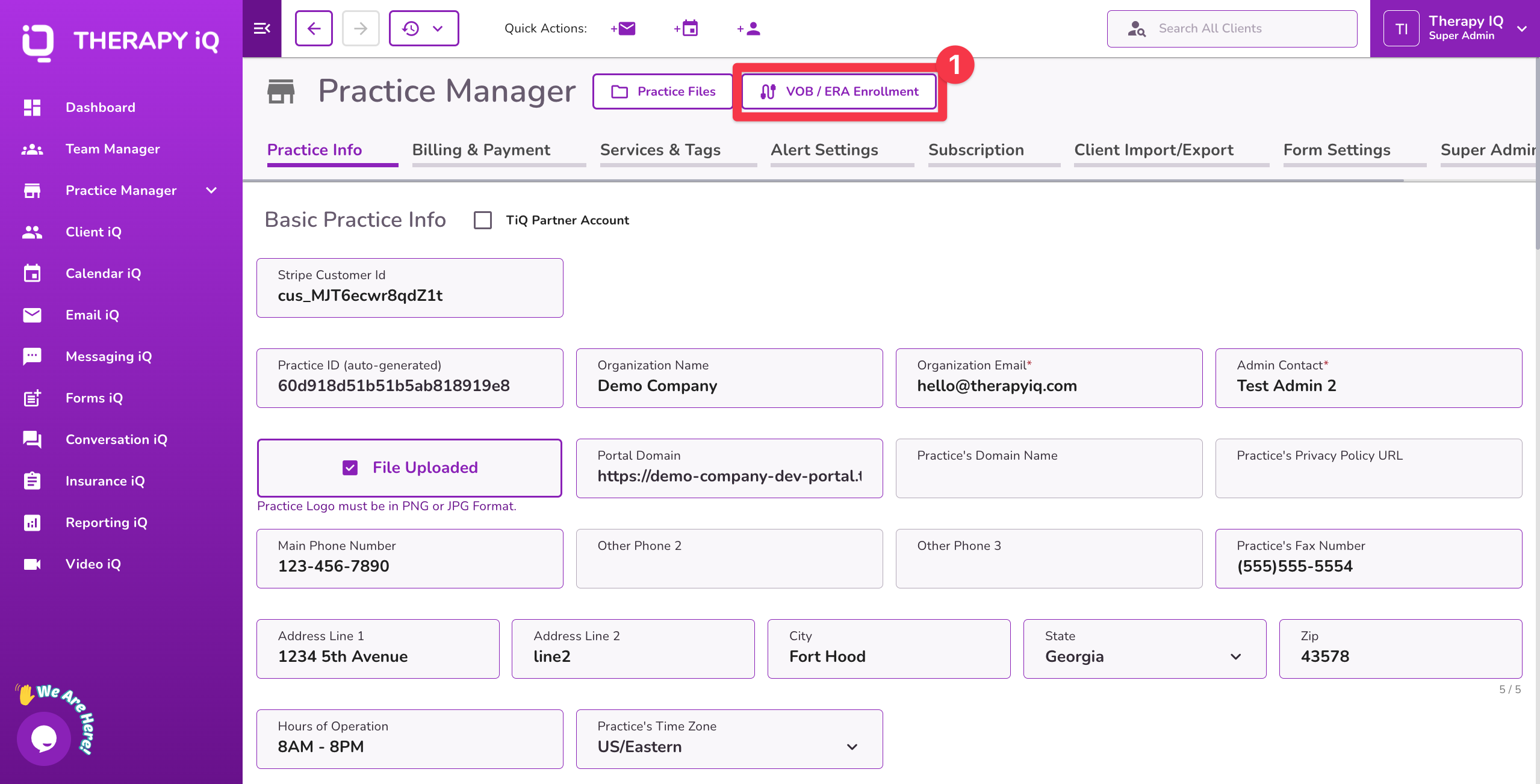Screen dimensions: 1540x784
Task: Click VOB / ERA Enrollment button
Action: click(x=839, y=91)
